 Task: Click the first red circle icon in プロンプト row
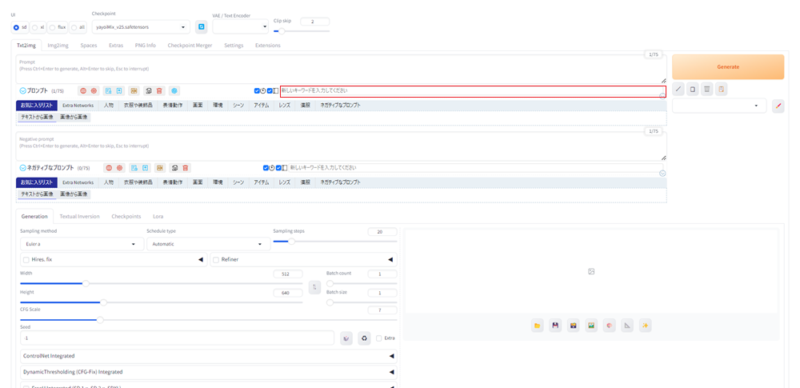click(83, 91)
